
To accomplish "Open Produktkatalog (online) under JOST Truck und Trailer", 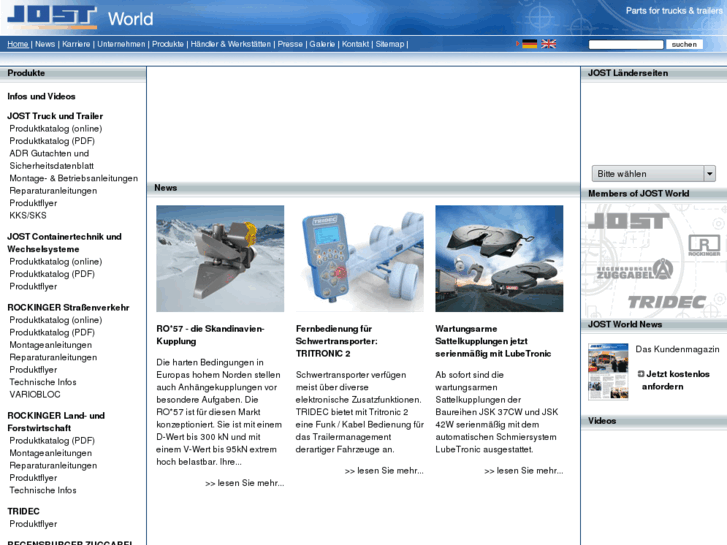I will (56, 128).
